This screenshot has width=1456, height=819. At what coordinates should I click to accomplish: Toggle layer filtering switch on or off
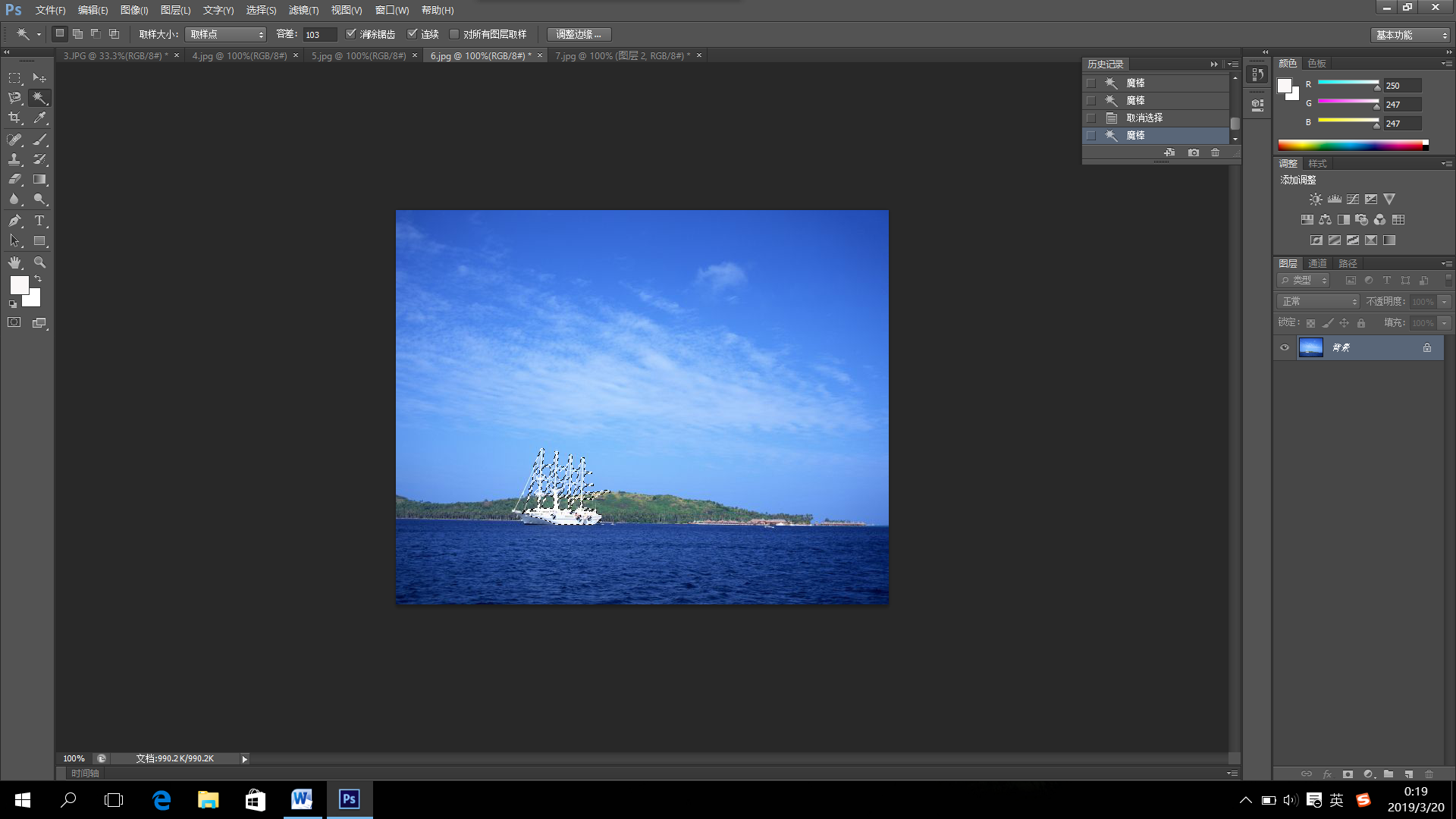(x=1448, y=280)
